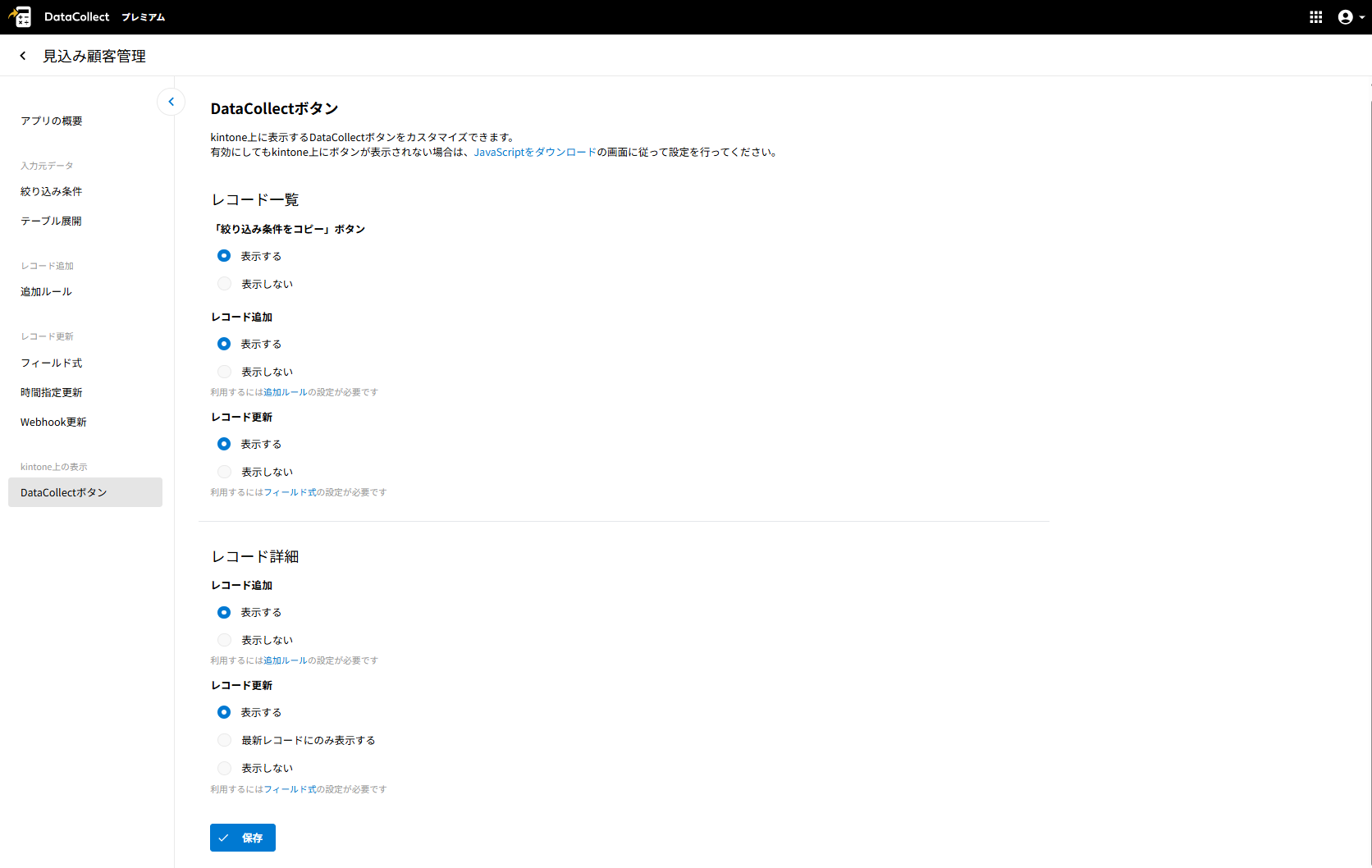Follow フィールド式 link under レコード詳細 レコード更新
Screen dimensions: 1372x868
coord(290,789)
